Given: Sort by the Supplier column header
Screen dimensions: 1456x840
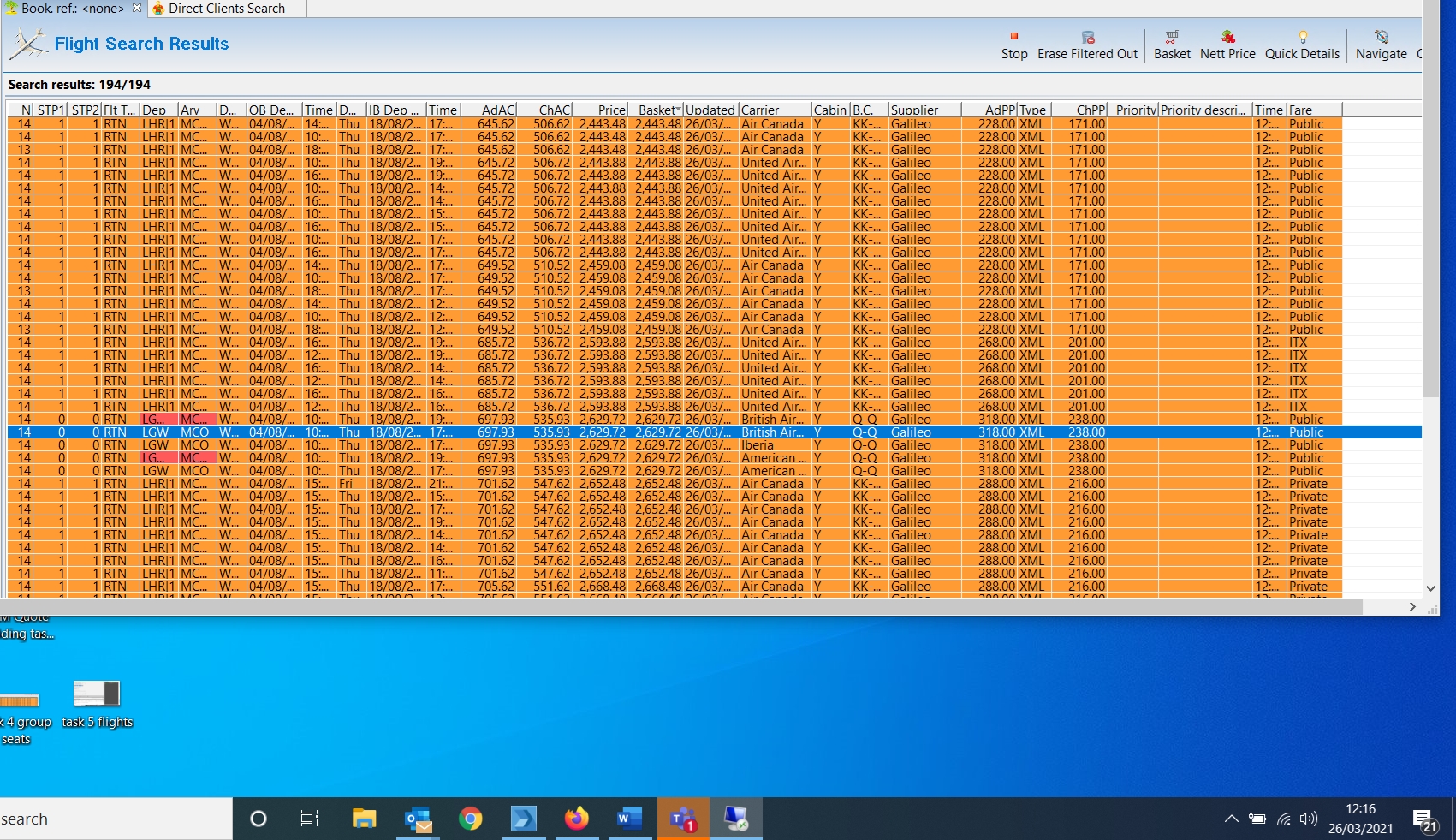Looking at the screenshot, I should coord(924,110).
